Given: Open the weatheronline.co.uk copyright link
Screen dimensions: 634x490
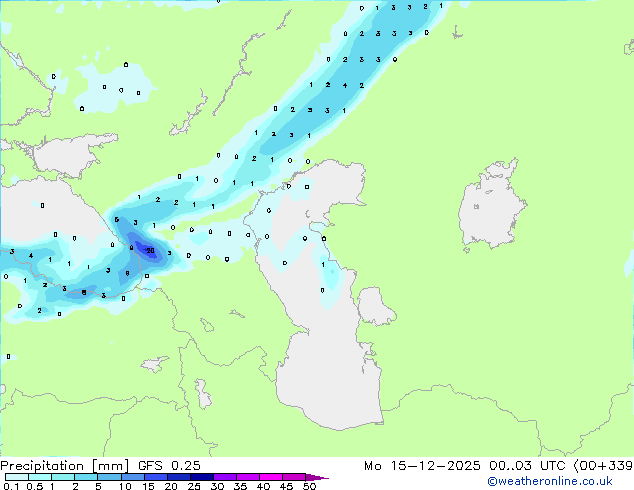Looking at the screenshot, I should click(x=550, y=481).
